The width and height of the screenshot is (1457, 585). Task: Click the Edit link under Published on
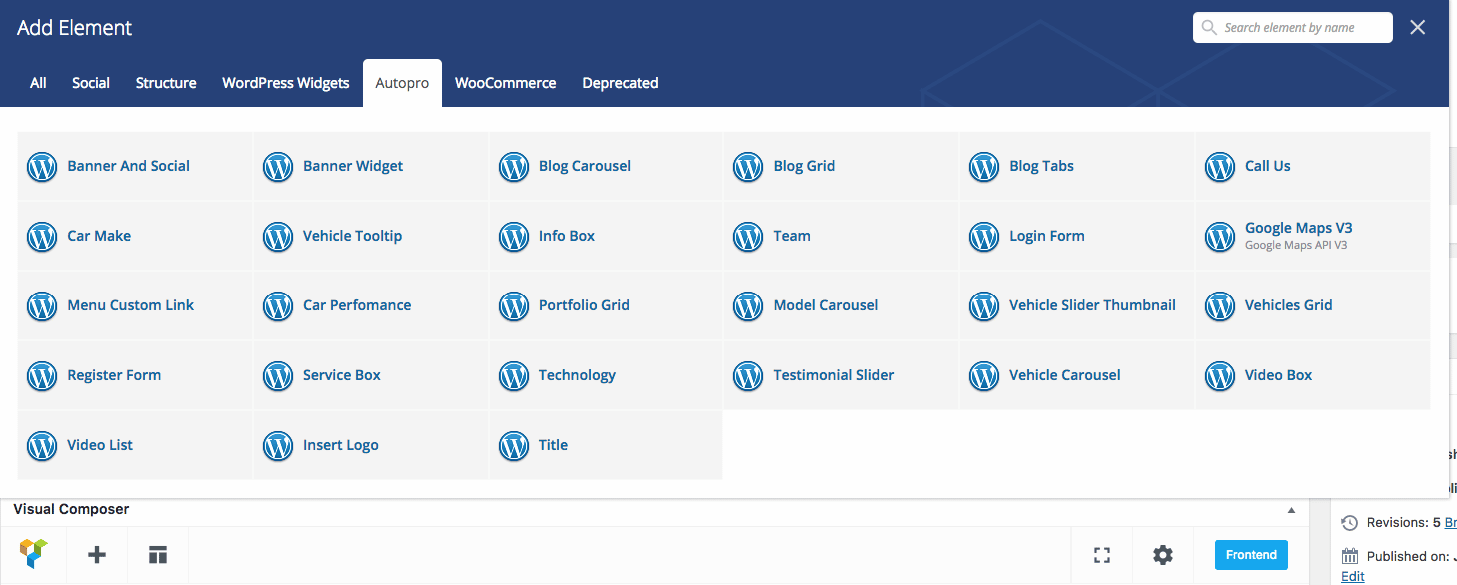click(x=1352, y=576)
